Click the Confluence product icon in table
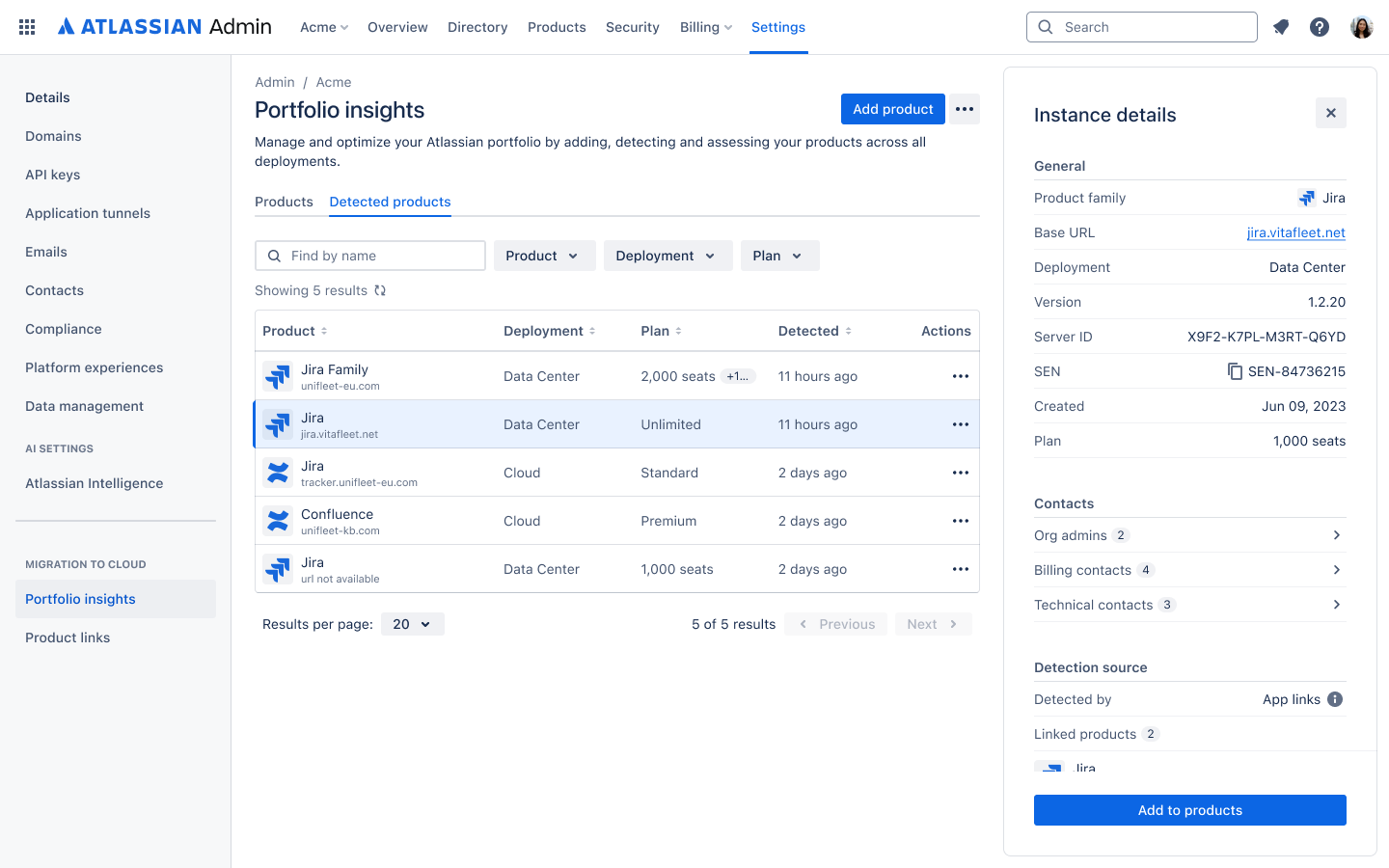The width and height of the screenshot is (1389, 868). pyautogui.click(x=278, y=521)
